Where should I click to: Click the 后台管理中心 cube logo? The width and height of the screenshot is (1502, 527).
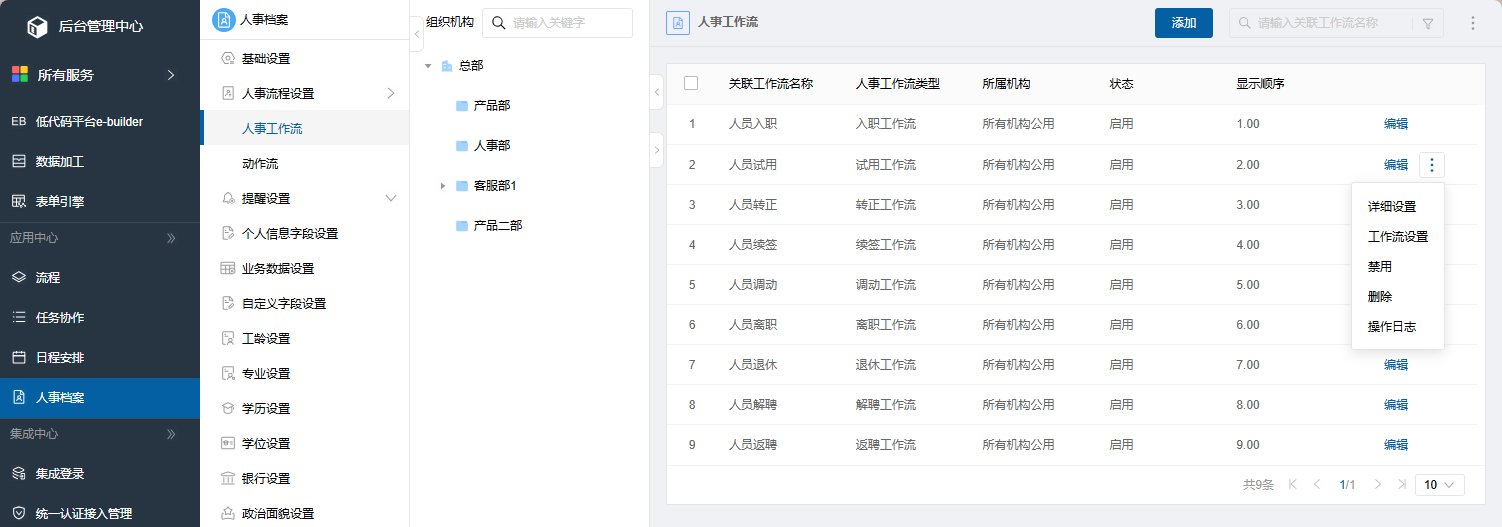pos(37,27)
